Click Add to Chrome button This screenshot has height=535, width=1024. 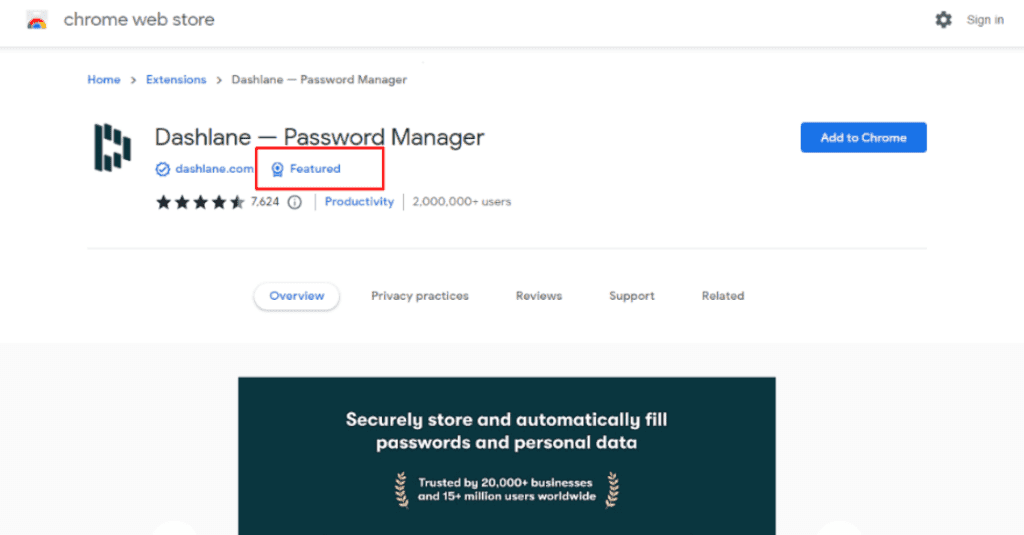(863, 137)
